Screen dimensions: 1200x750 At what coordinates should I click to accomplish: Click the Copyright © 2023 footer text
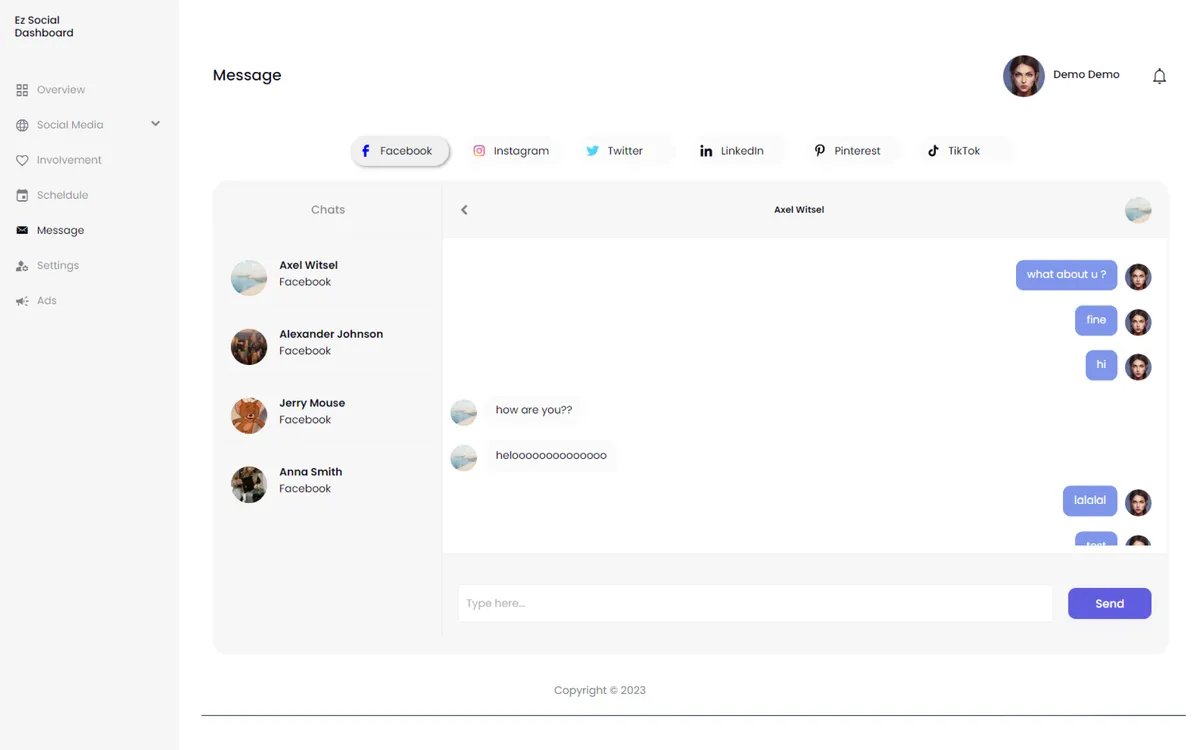(600, 690)
